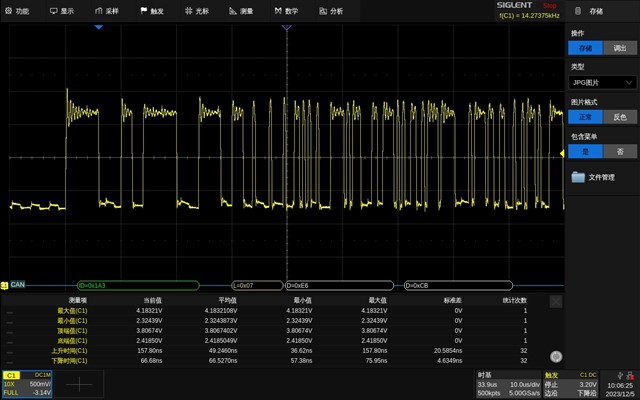Click the 75.95ns maximum fall time value
Viewport: 640px width, 400px height.
tap(376, 360)
